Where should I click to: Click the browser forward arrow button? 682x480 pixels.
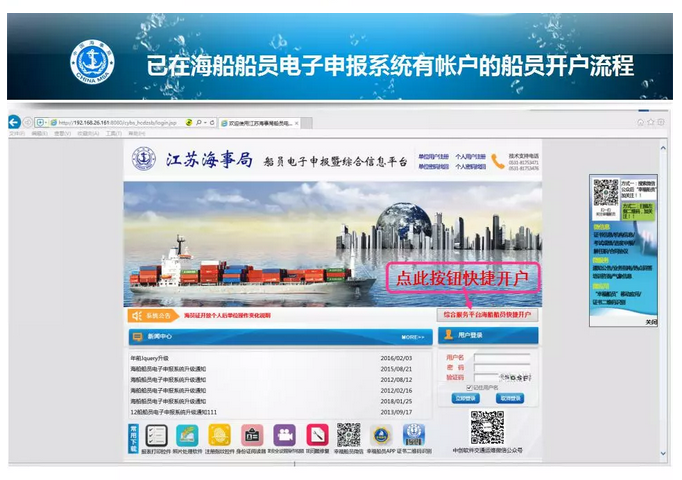[x=28, y=123]
